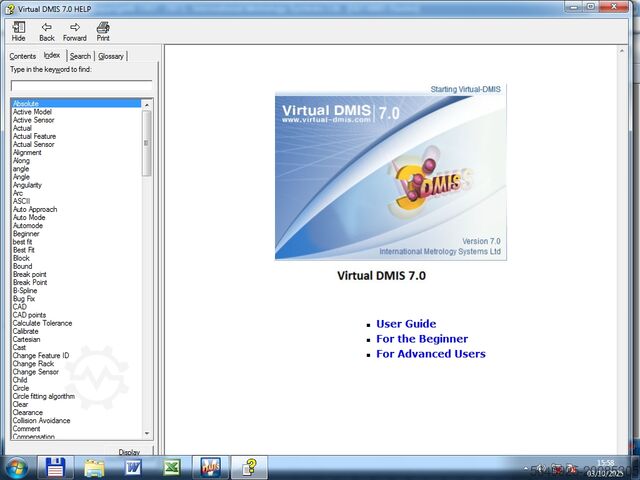
Task: Open the For the Beginner link
Action: (421, 339)
